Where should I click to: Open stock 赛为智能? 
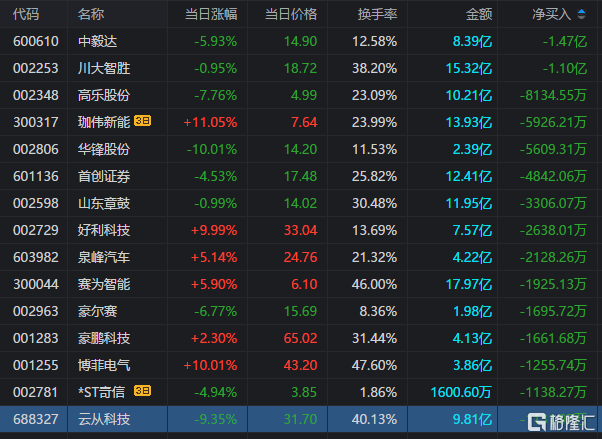coord(104,284)
